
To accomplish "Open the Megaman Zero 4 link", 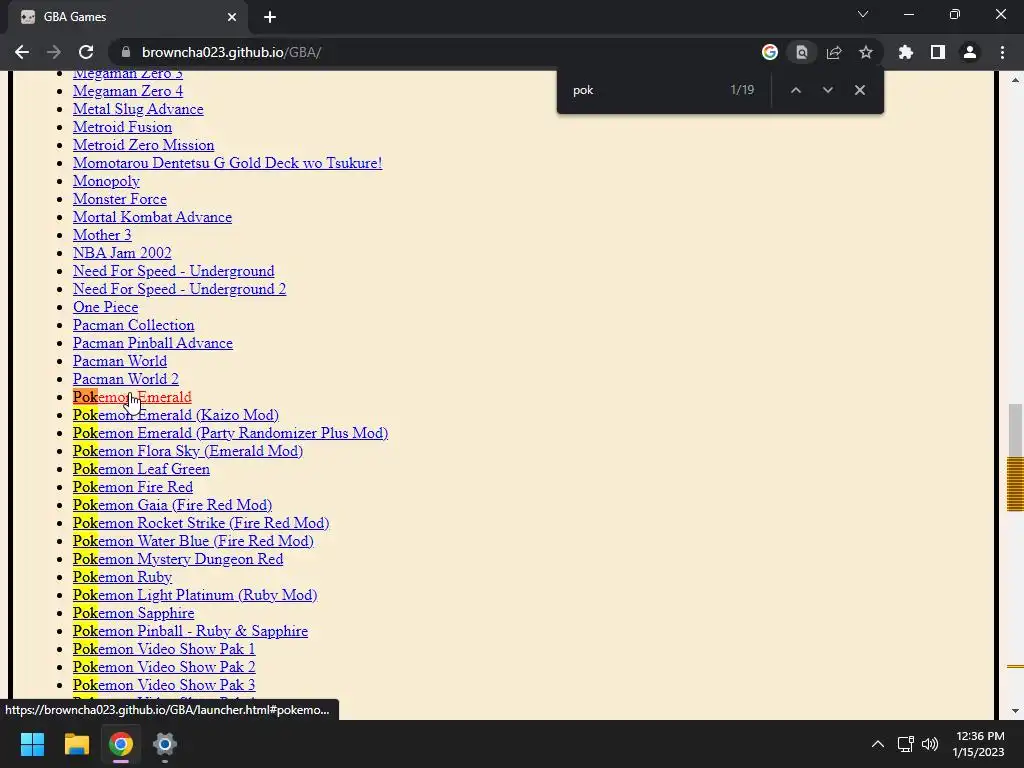I will [x=127, y=91].
